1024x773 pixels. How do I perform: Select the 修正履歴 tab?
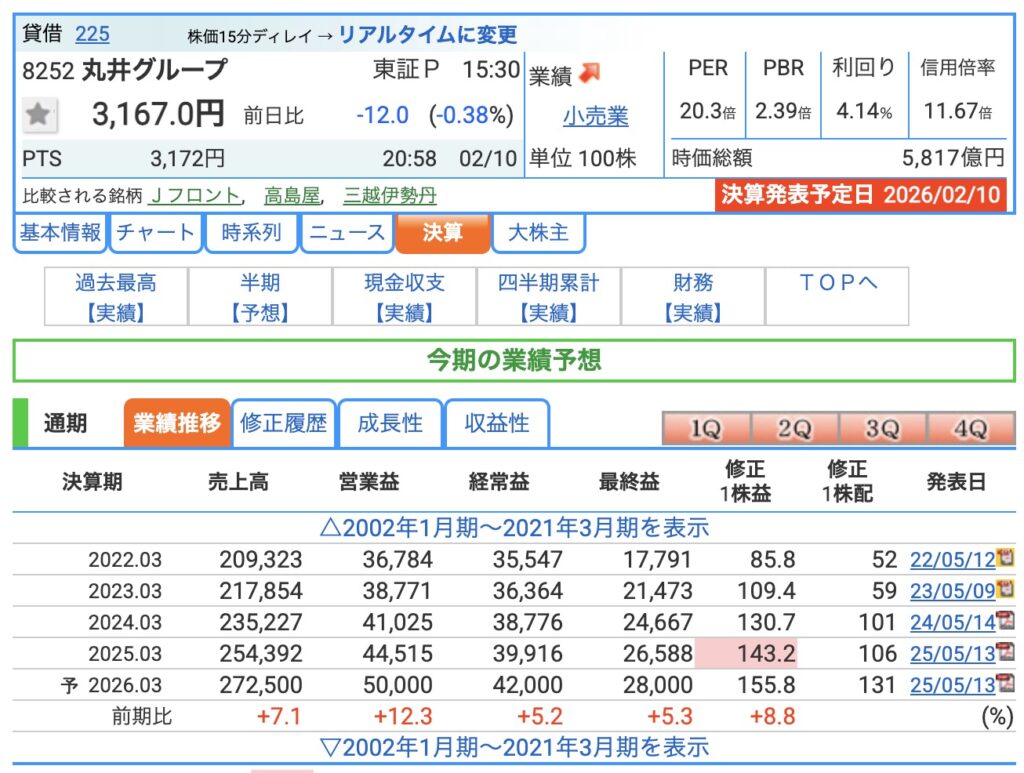284,423
